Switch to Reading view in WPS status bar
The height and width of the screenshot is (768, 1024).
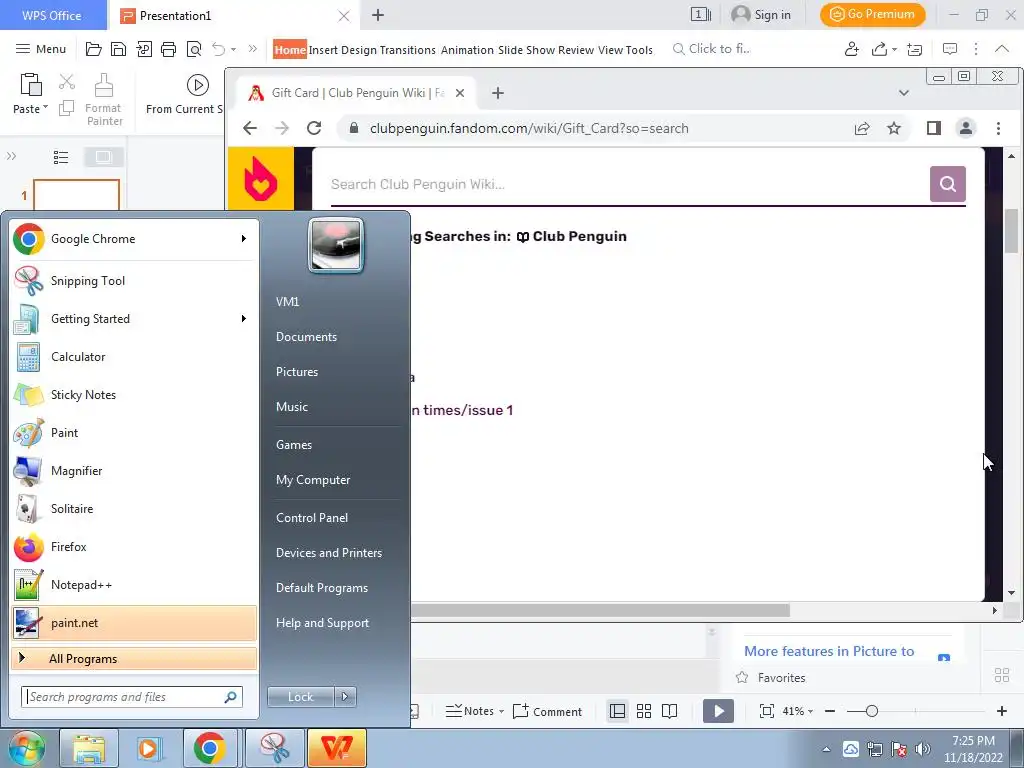click(669, 711)
